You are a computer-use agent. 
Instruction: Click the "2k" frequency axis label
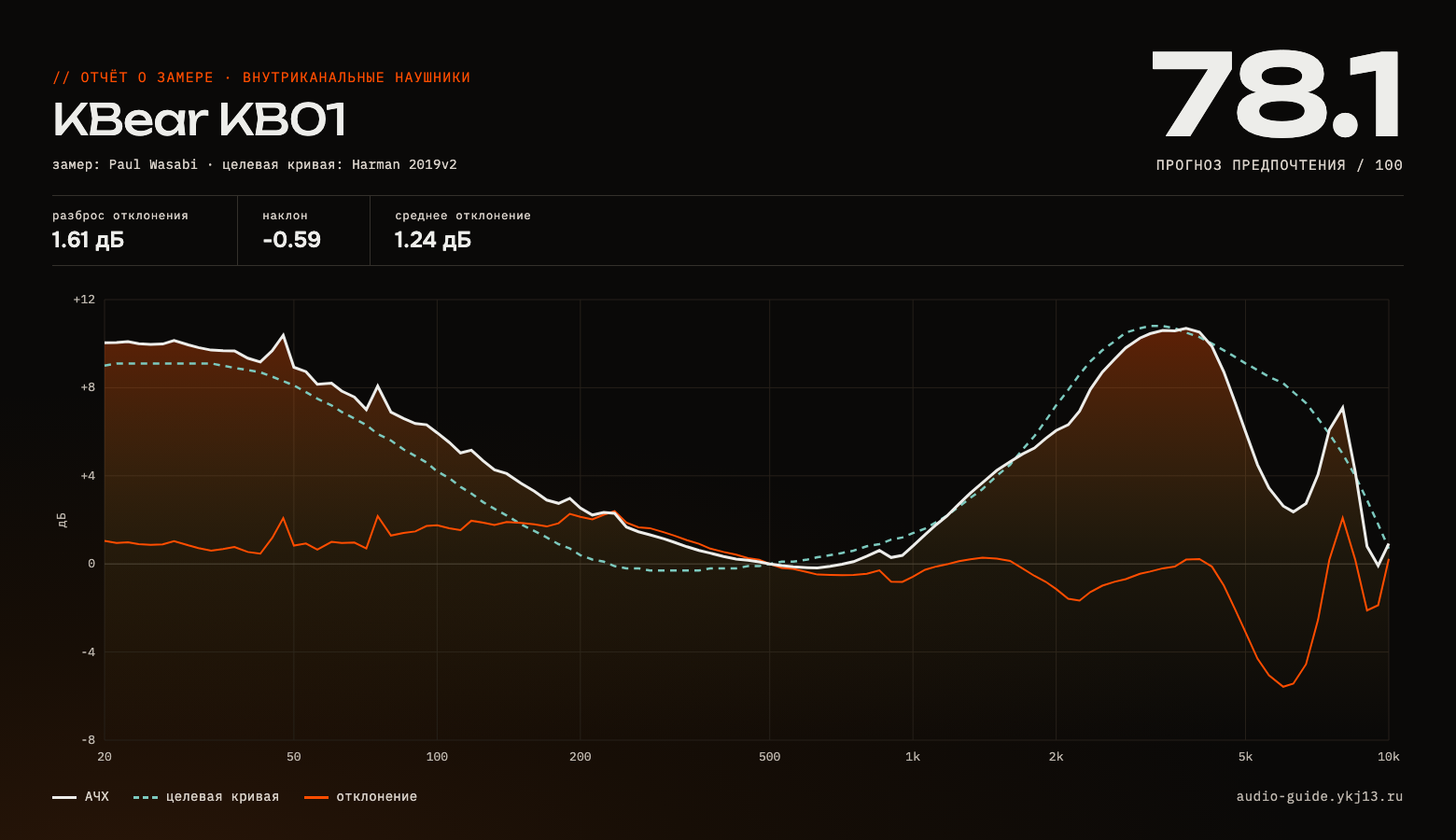pyautogui.click(x=1056, y=757)
